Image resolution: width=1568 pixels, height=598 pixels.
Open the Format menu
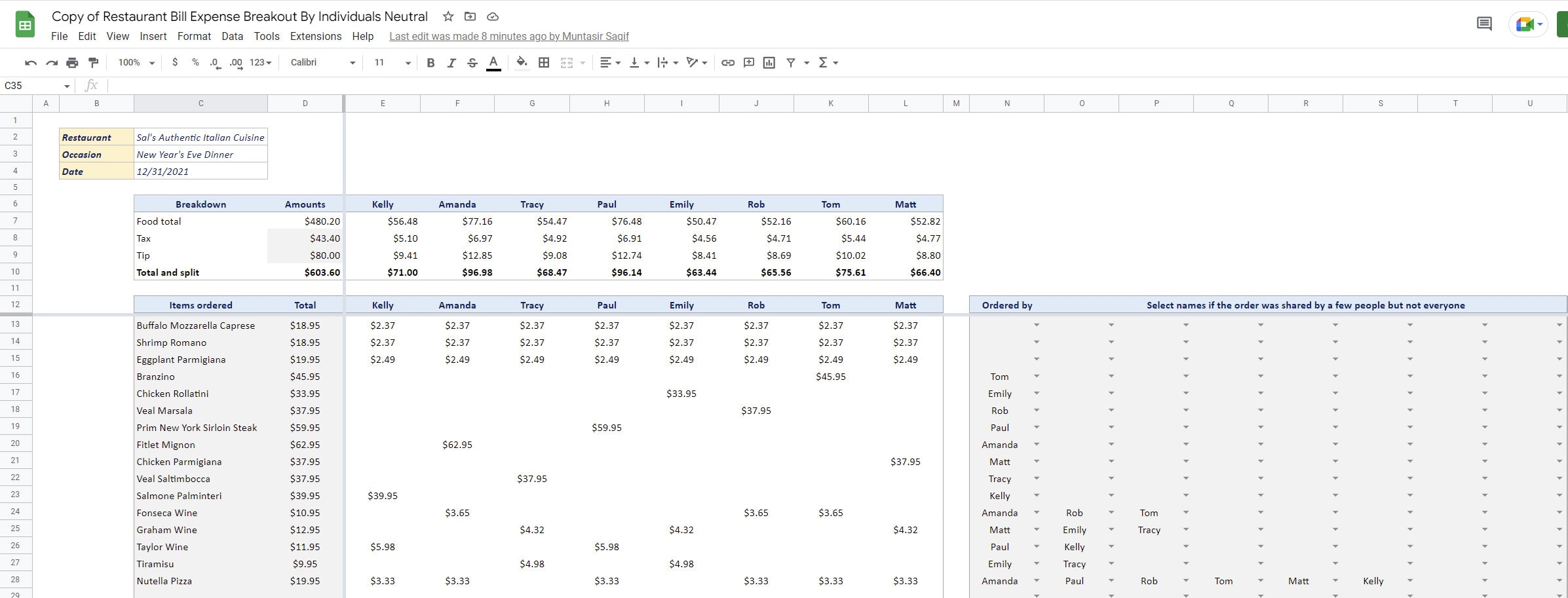coord(194,37)
